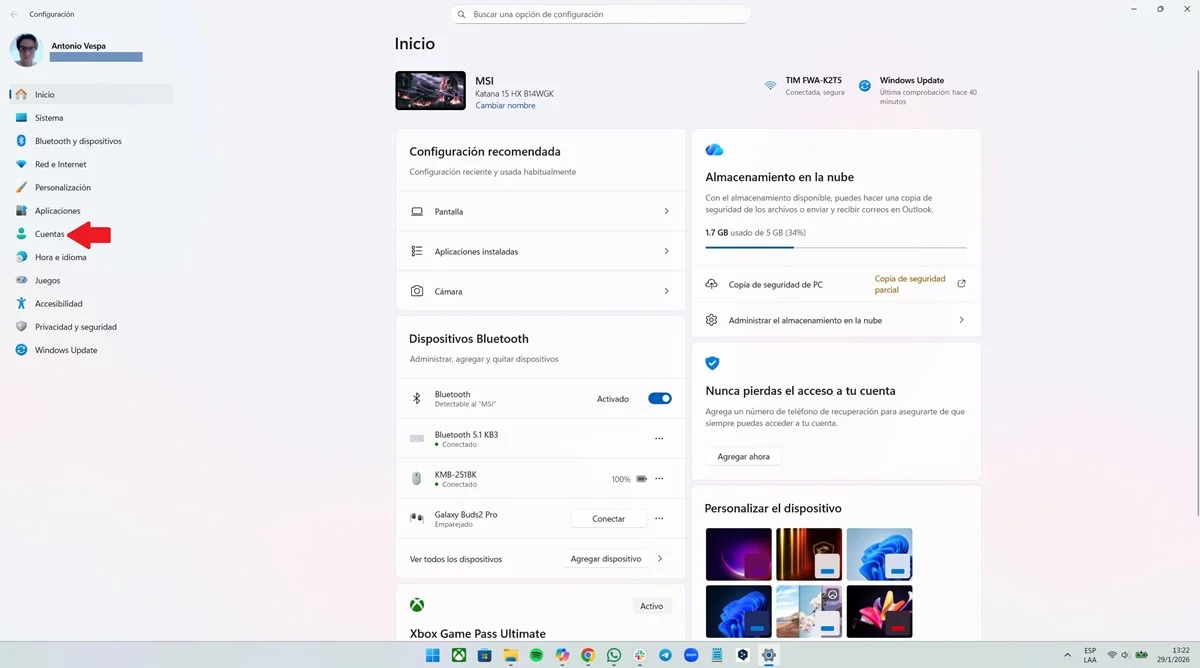
Task: Open Copilot from the taskbar
Action: (562, 656)
